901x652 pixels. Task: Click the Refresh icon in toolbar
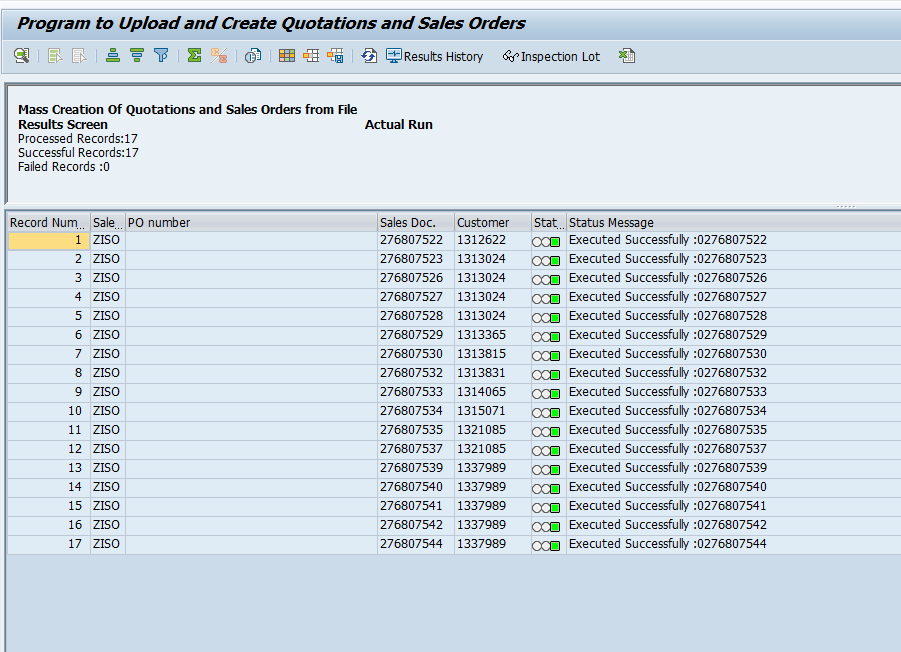click(x=369, y=56)
